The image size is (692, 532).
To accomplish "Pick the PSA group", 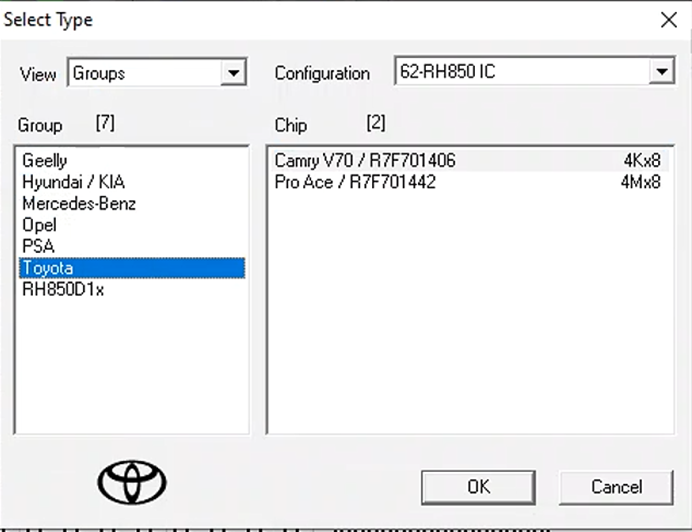I will [x=38, y=246].
